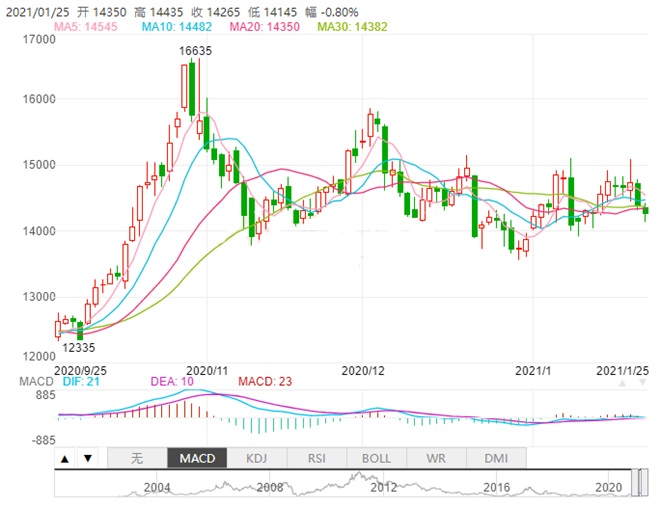Click the DEA: 10 value label
This screenshot has height=506, width=660.
(172, 382)
